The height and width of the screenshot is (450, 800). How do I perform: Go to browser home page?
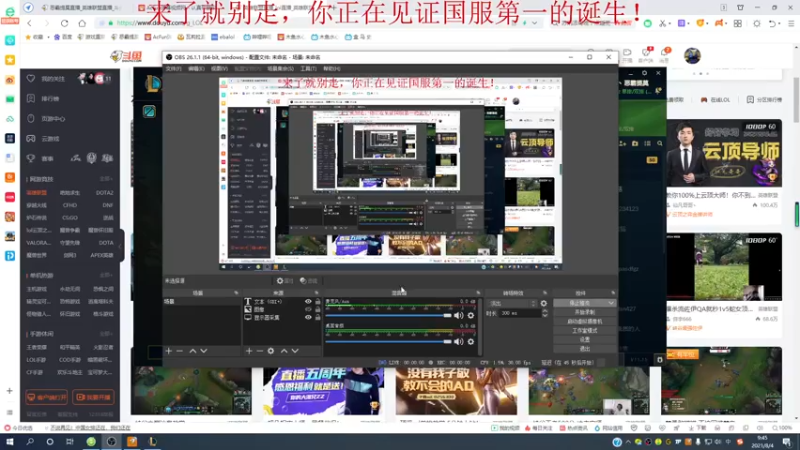(x=82, y=23)
